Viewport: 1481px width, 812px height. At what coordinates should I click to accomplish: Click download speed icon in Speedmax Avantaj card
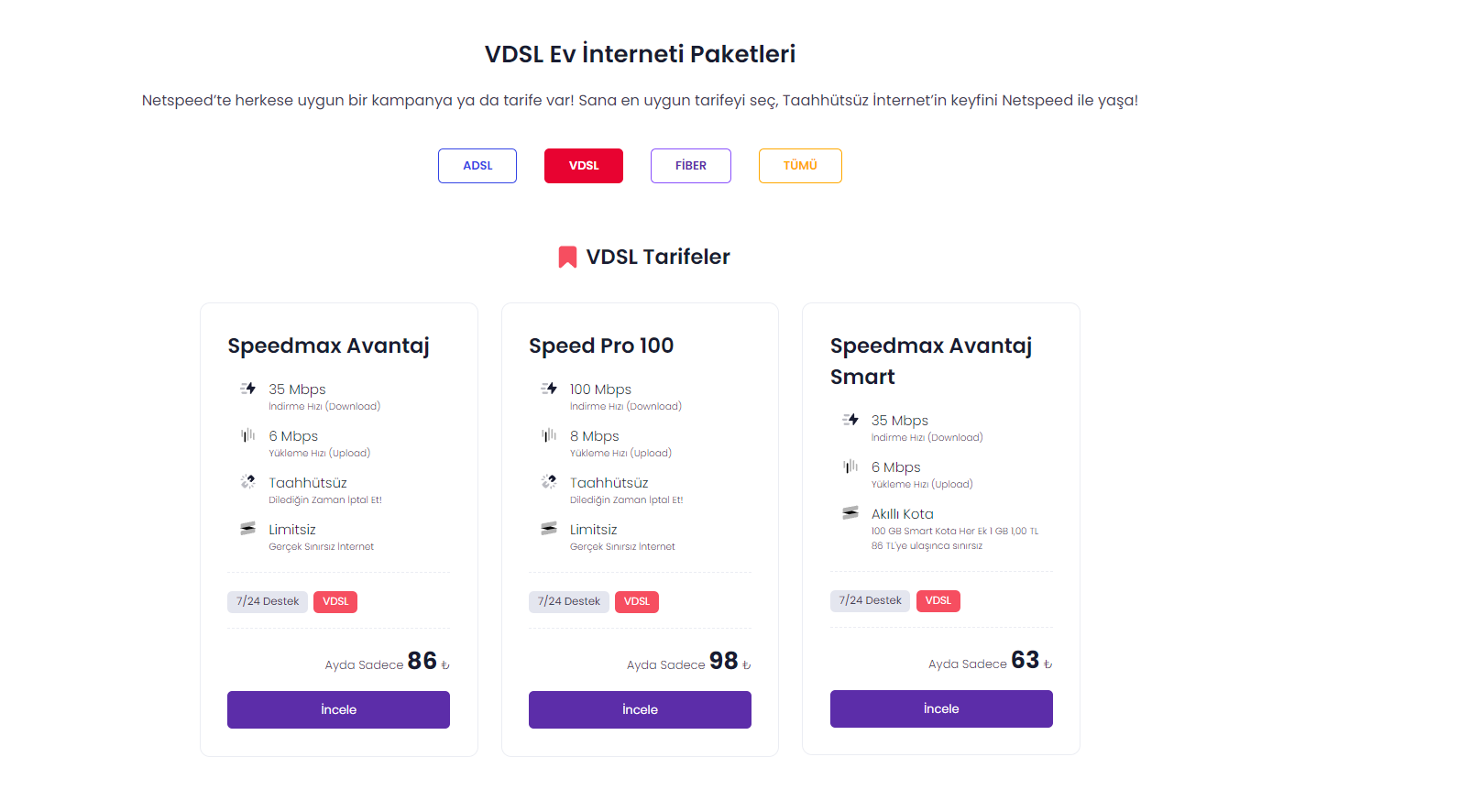[x=247, y=389]
